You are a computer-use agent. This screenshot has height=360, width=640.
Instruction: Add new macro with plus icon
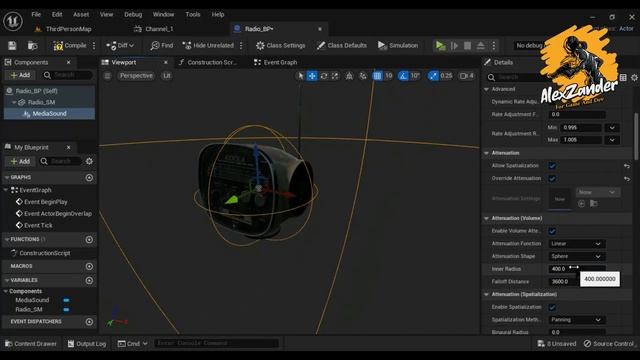pyautogui.click(x=89, y=267)
